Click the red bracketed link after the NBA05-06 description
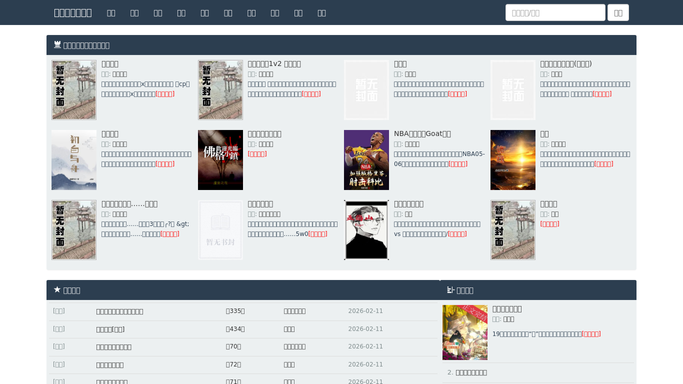683x384 pixels. 458,164
